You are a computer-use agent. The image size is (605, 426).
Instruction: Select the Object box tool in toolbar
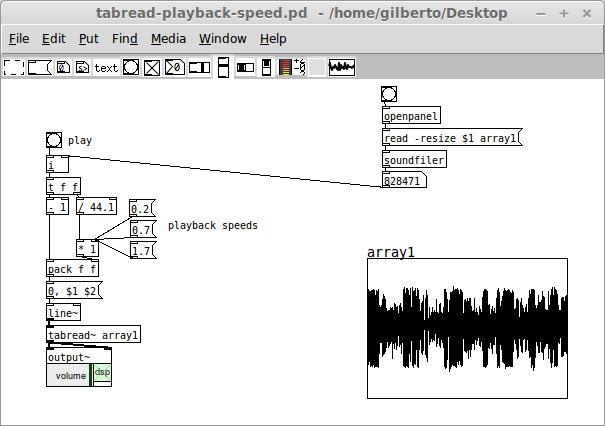point(15,67)
